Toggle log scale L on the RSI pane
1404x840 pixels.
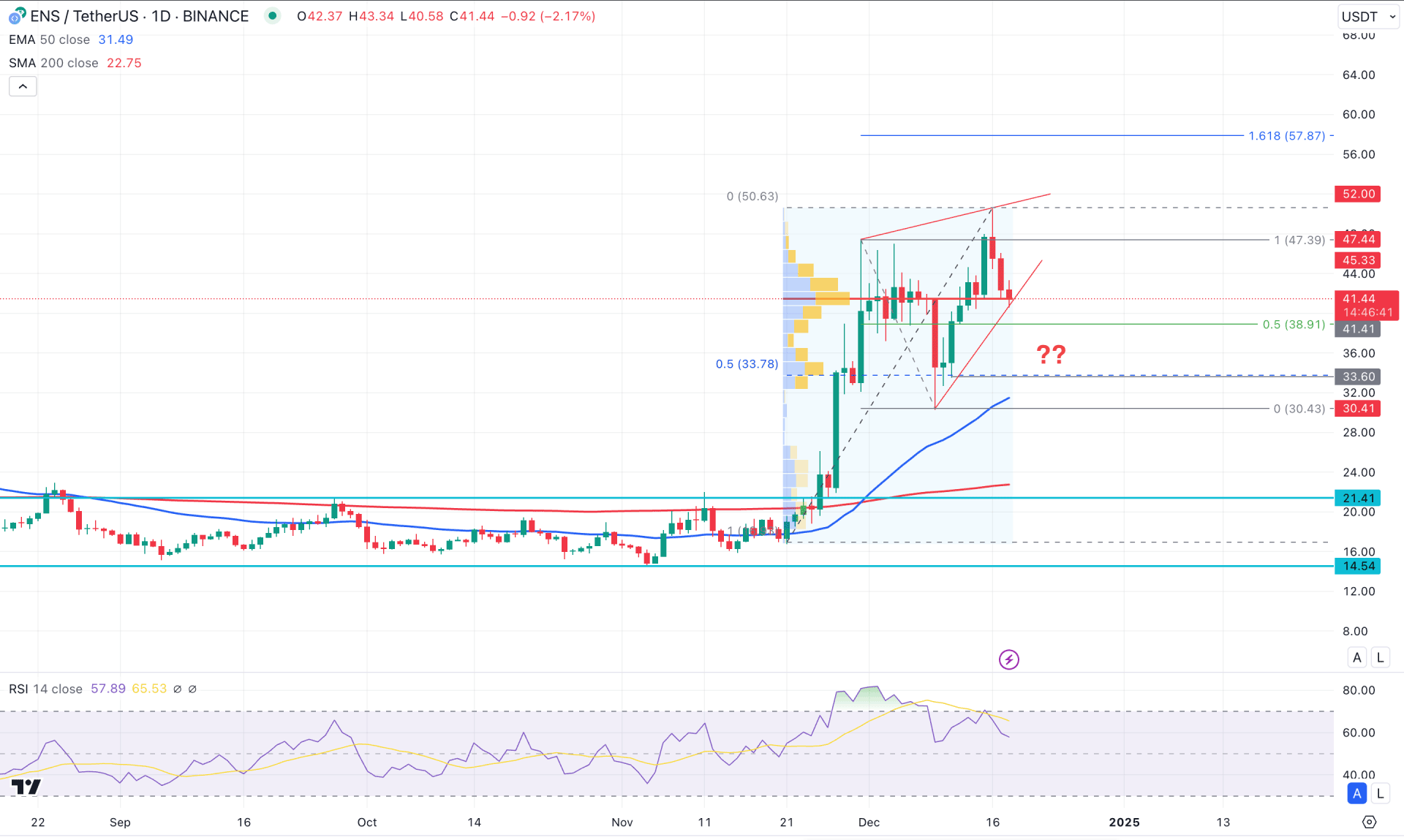click(x=1380, y=793)
